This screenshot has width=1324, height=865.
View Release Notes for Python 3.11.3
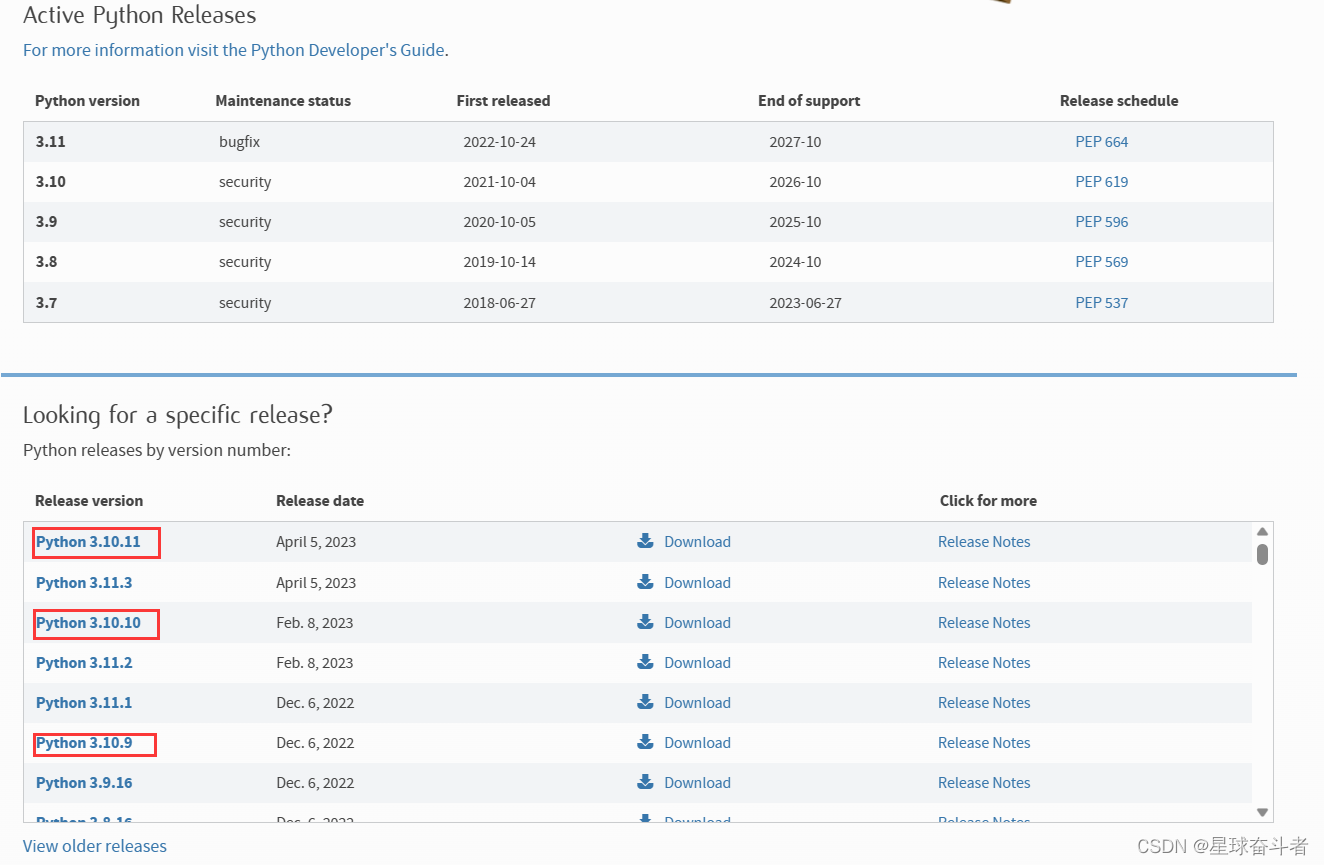point(984,582)
